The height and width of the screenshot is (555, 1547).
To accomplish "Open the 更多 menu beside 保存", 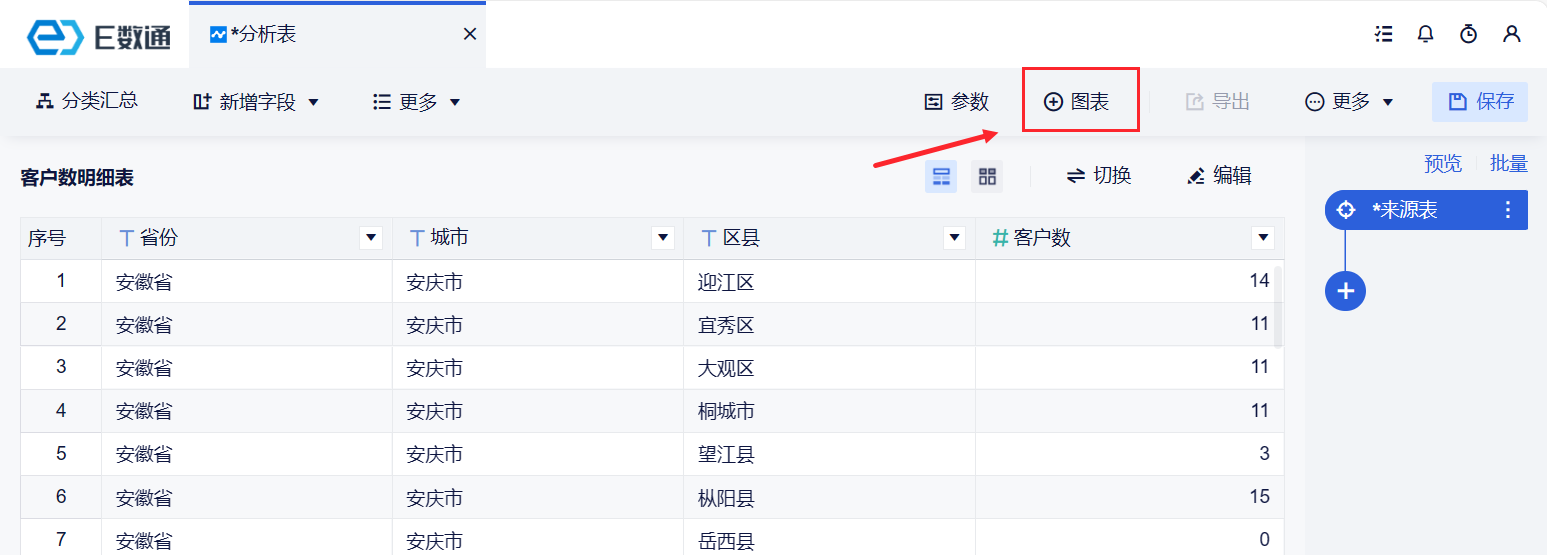I will (x=1349, y=102).
